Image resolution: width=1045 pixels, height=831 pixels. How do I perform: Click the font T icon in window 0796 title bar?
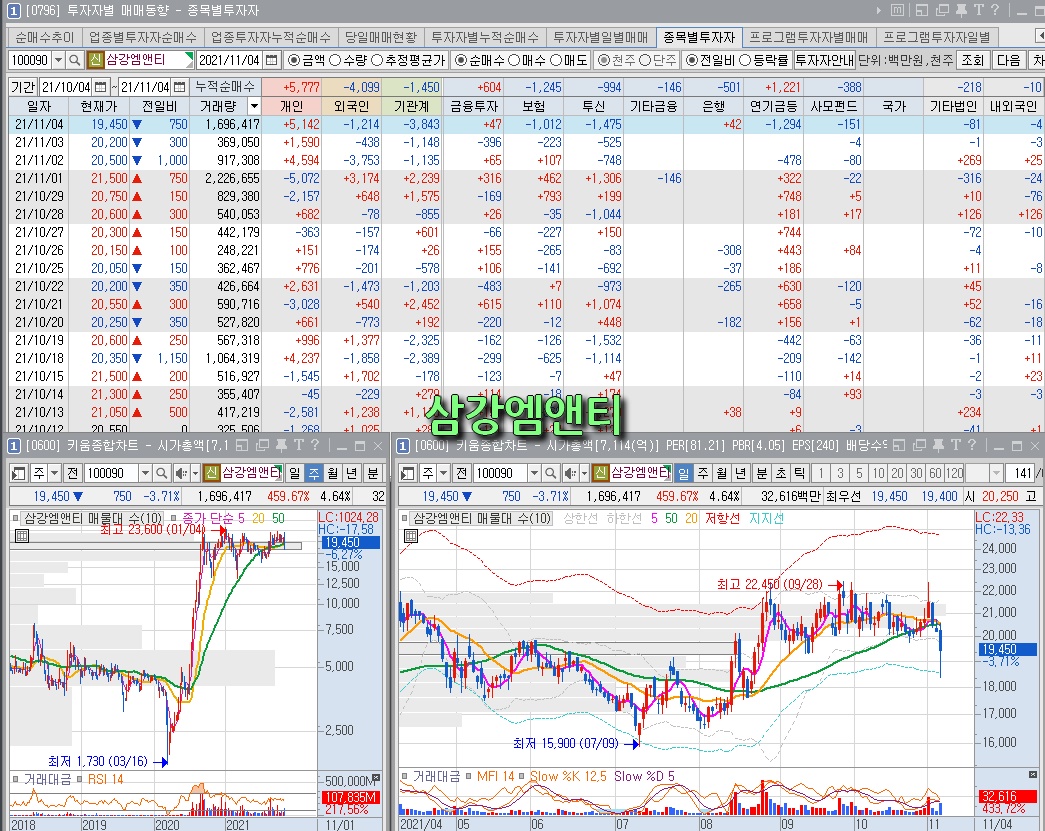tap(978, 10)
